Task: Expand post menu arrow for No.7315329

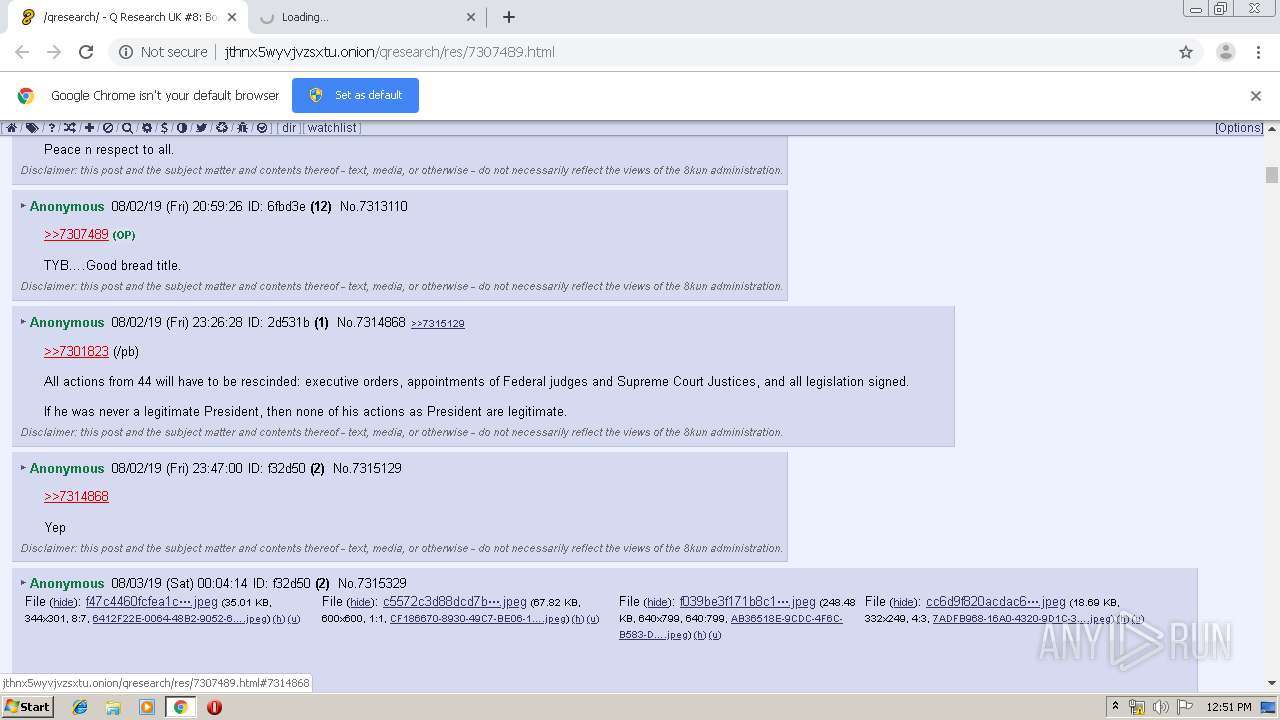Action: (x=23, y=583)
